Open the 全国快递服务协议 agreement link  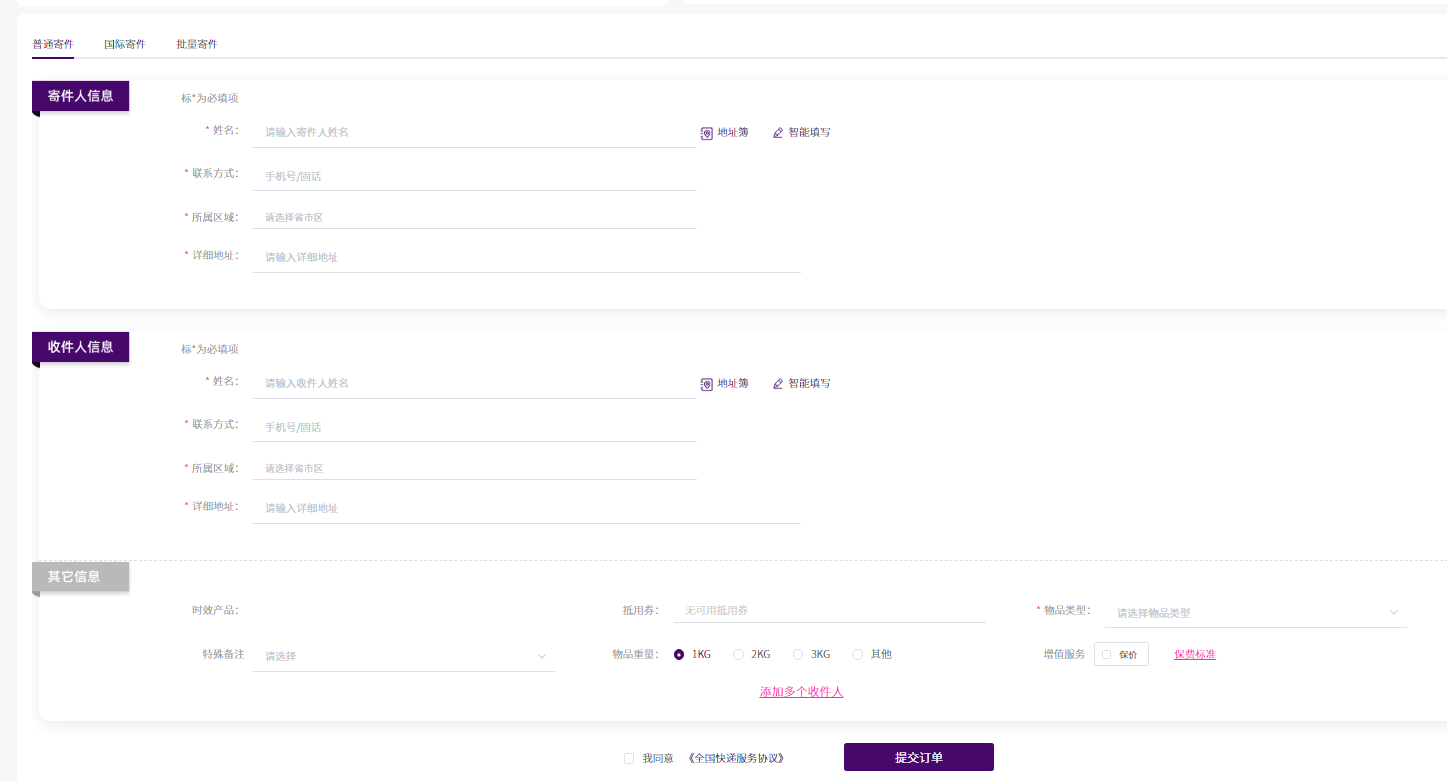[736, 758]
